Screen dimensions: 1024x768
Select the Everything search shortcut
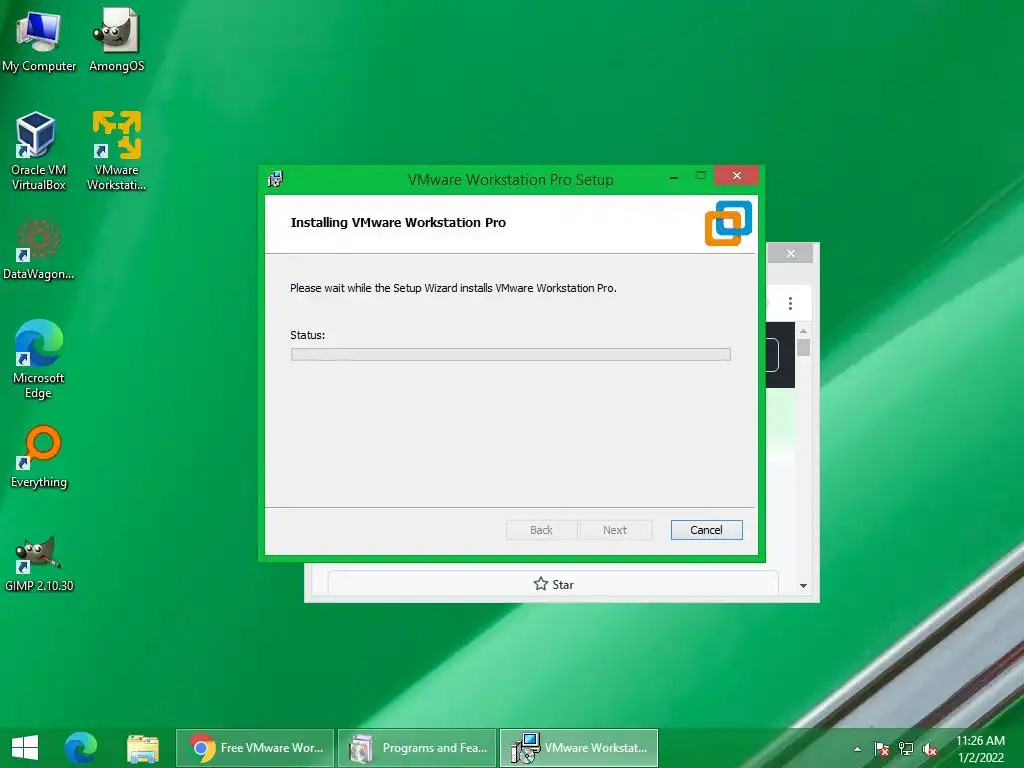click(x=39, y=456)
